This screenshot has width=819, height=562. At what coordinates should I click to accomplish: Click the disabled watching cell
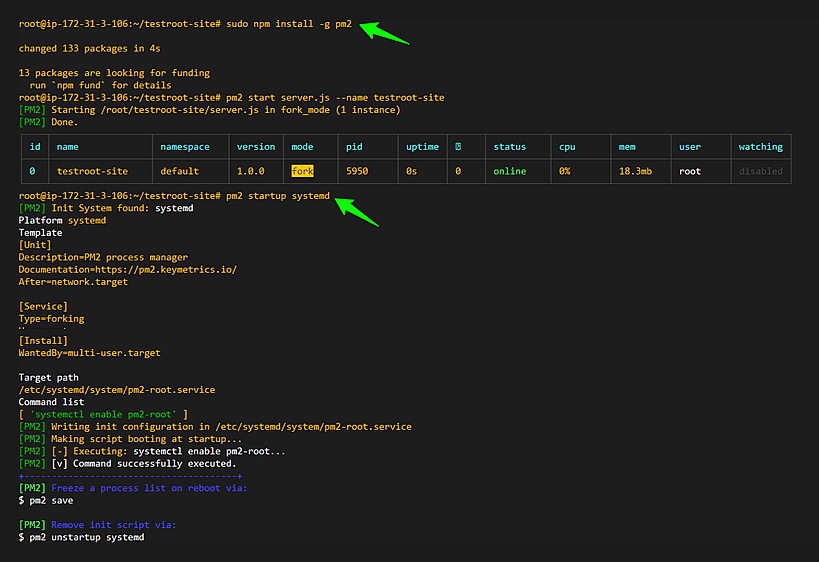(760, 171)
